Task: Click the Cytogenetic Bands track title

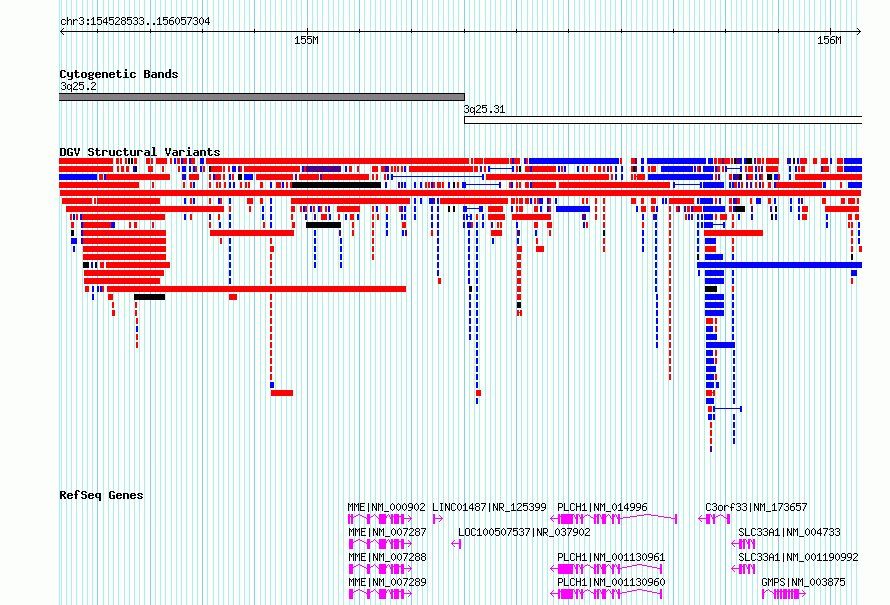Action: (119, 74)
